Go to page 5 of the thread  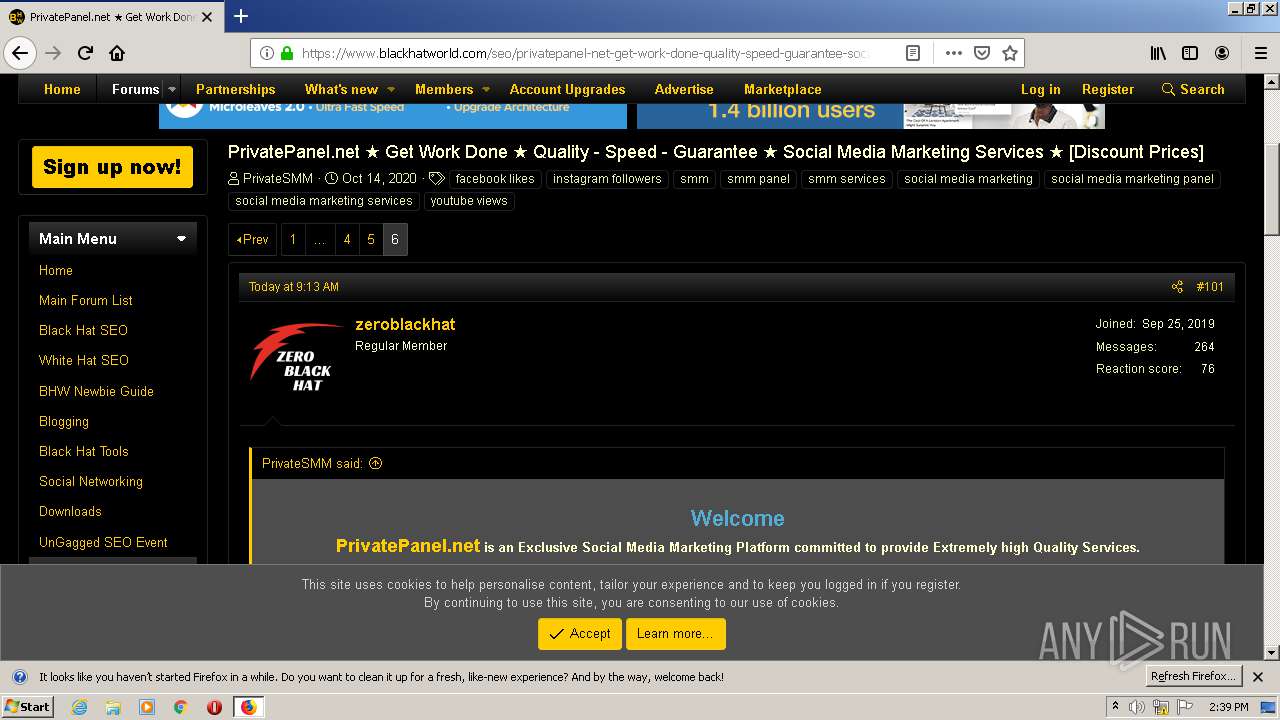pyautogui.click(x=371, y=239)
